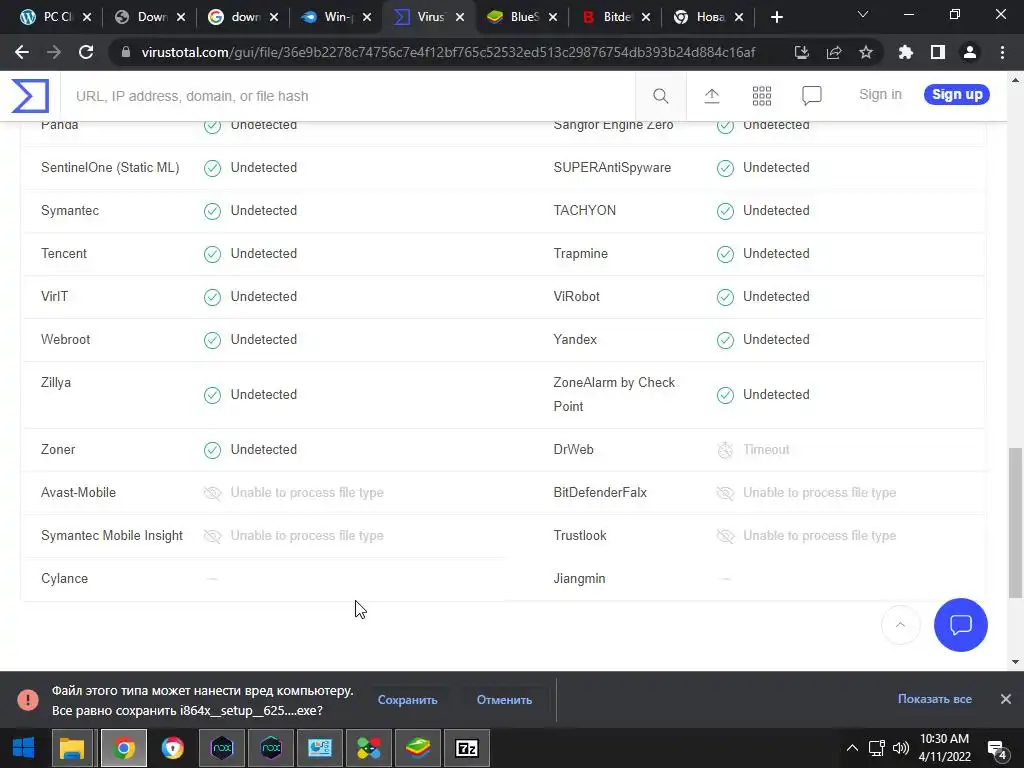This screenshot has height=768, width=1024.
Task: Click the Tencent engine name
Action: (63, 253)
